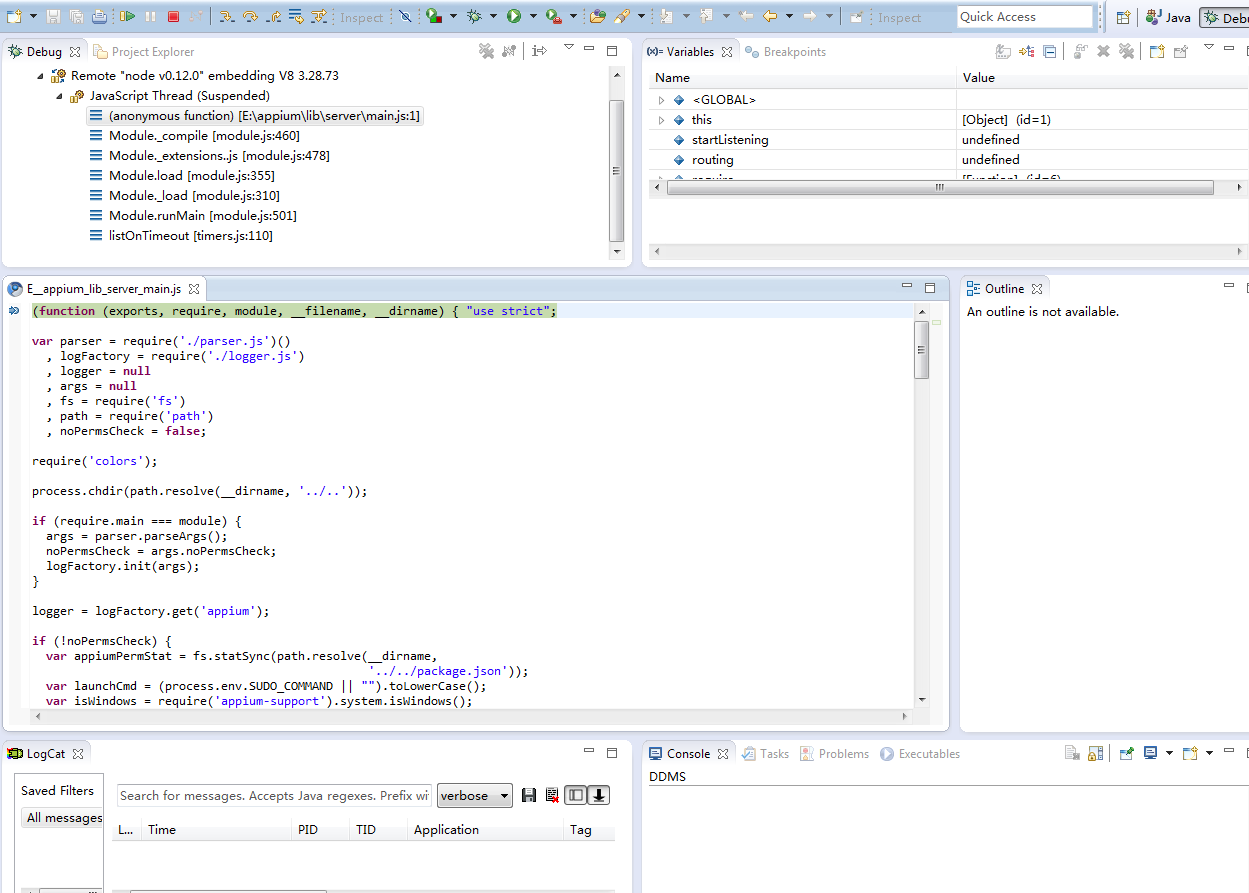The width and height of the screenshot is (1249, 893).
Task: Open the Debug view menu triangle
Action: [568, 48]
